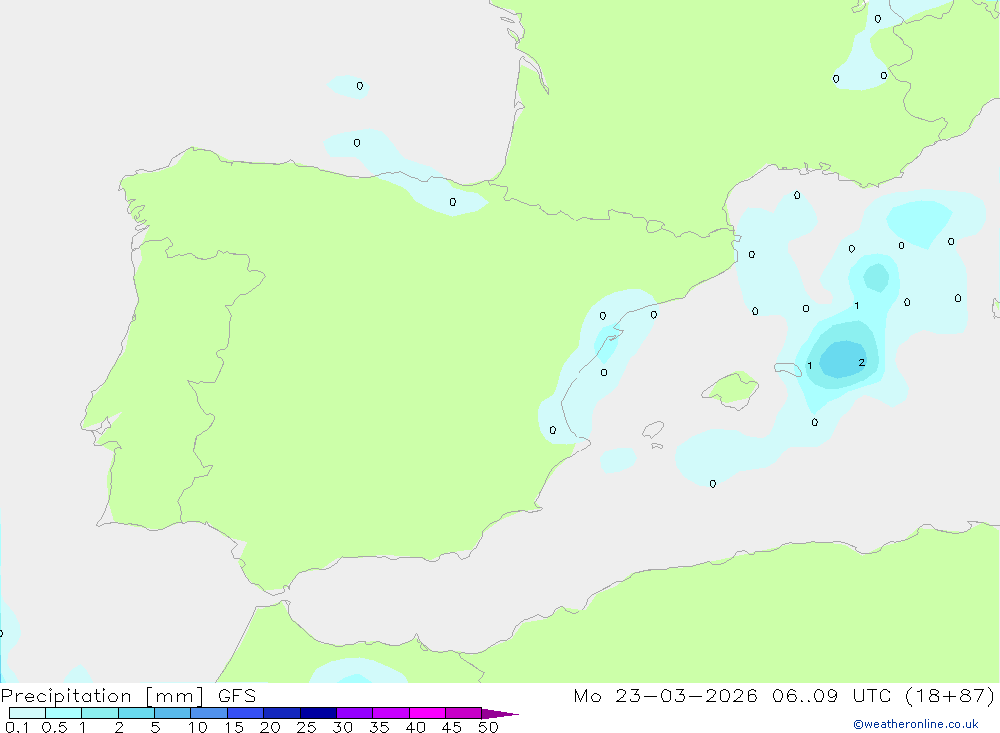This screenshot has height=733, width=1000.
Task: Pick the 25–30 mm navy legend swatch
Action: click(x=318, y=713)
